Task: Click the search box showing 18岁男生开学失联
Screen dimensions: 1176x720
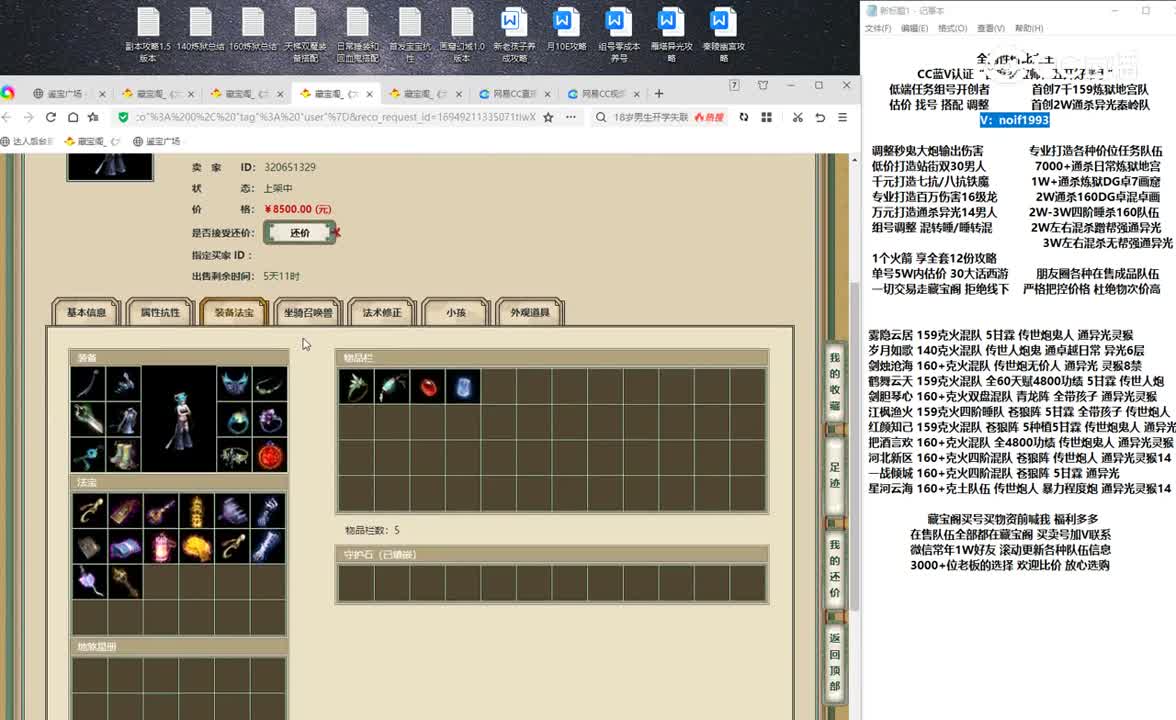Action: tap(650, 117)
